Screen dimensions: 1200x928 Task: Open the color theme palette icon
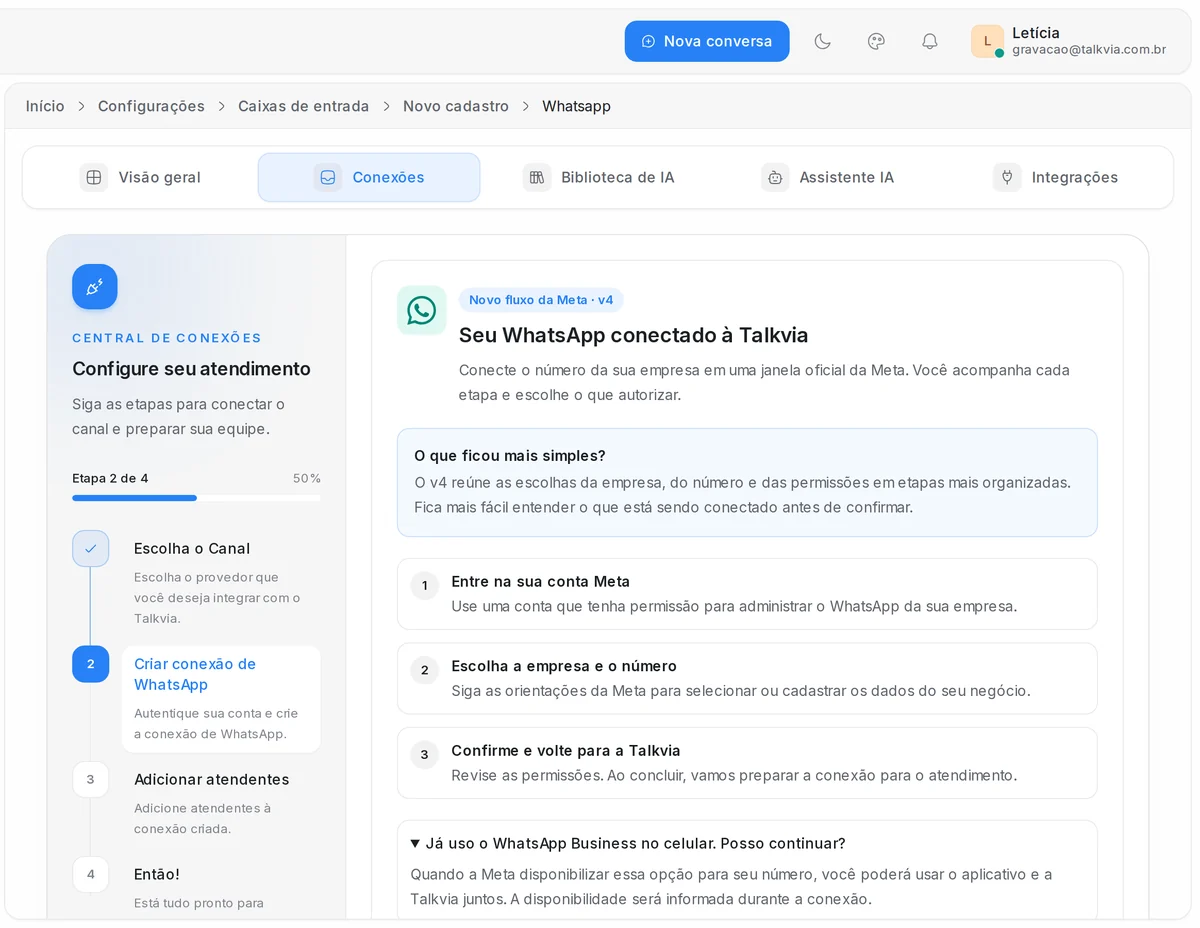[x=876, y=41]
